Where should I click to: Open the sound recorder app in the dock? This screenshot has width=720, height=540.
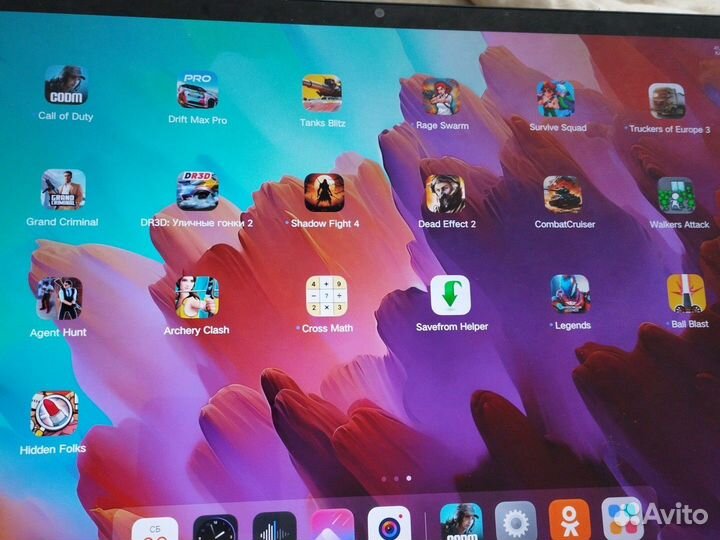(275, 526)
